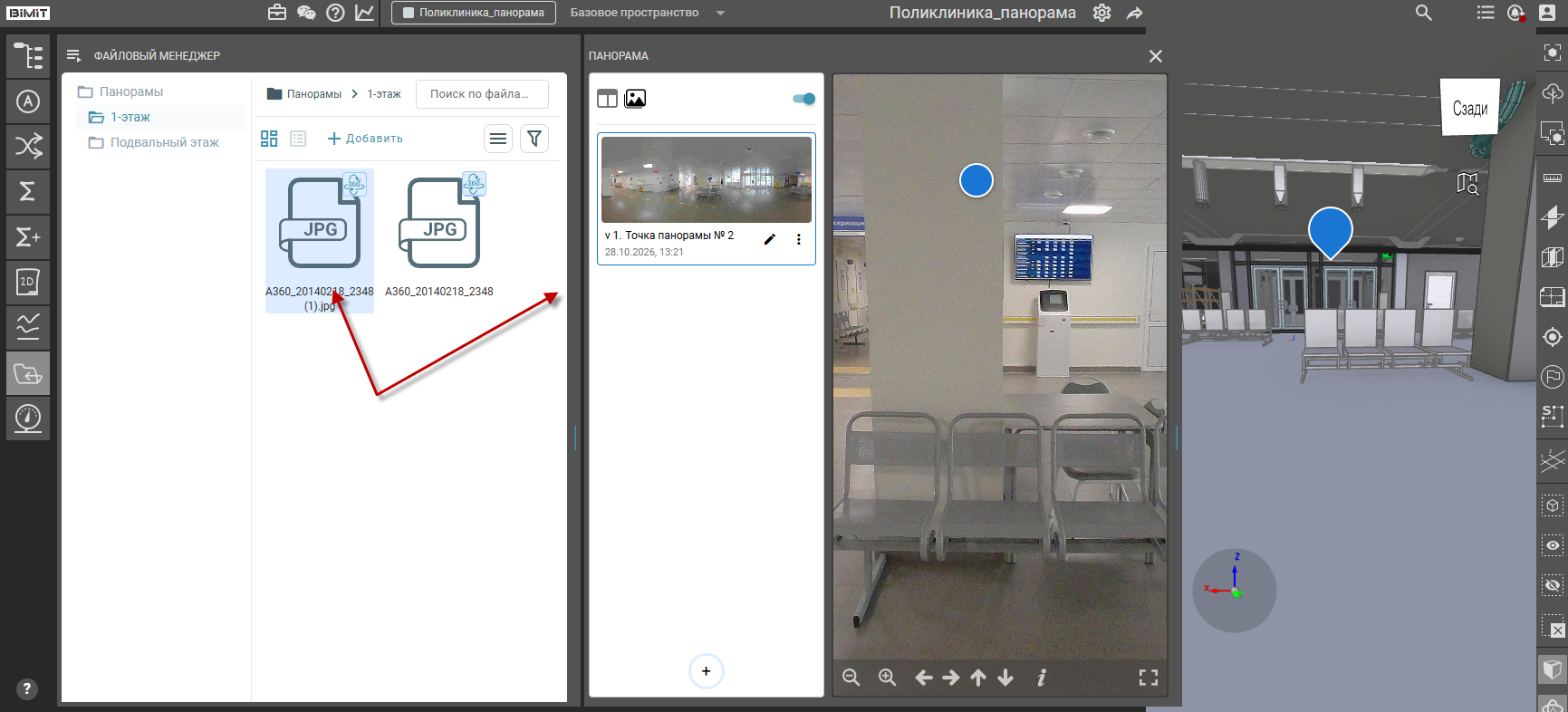Expand the base space dropdown arrow
Viewport: 1568px width, 712px height.
(720, 13)
